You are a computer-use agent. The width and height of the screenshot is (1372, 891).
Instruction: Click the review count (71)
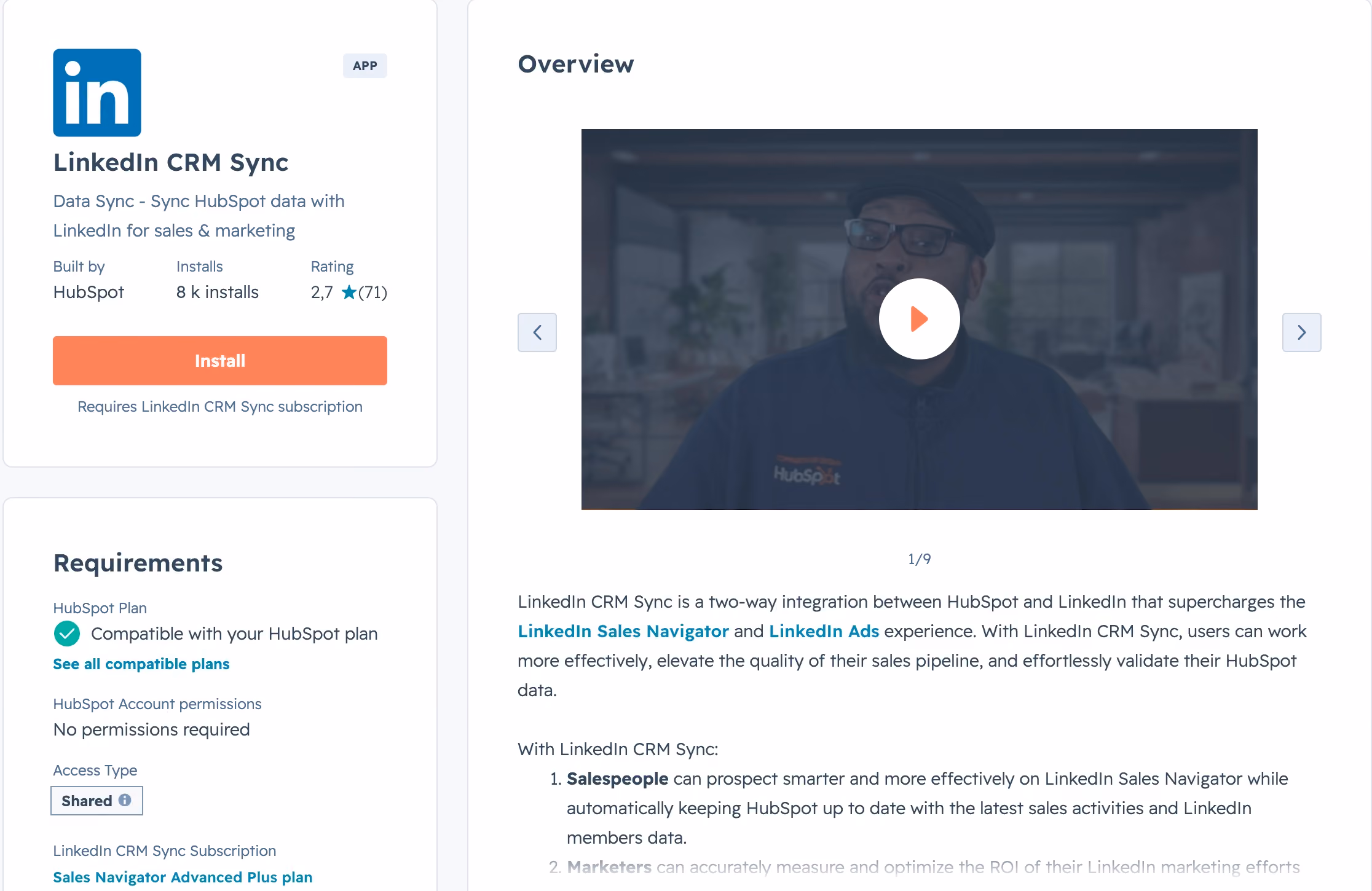pos(373,292)
